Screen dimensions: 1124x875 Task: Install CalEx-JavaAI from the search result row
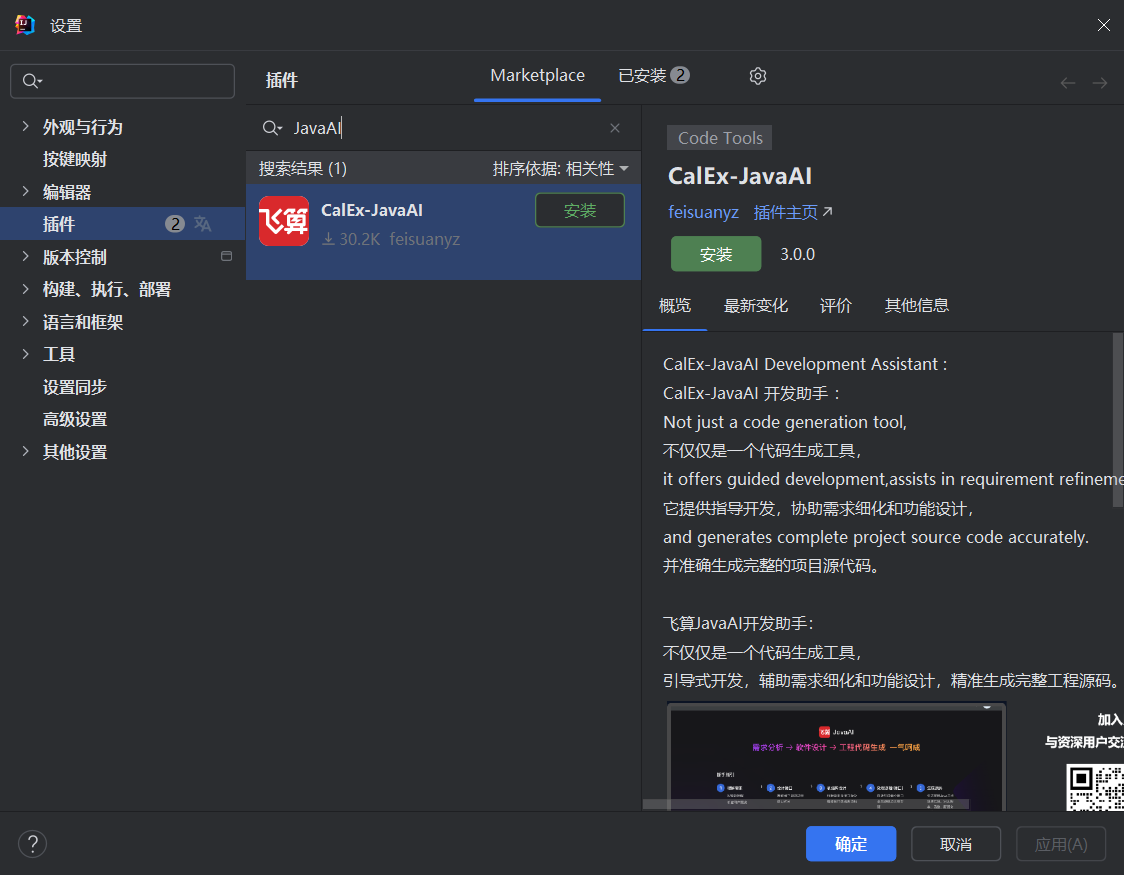[580, 210]
